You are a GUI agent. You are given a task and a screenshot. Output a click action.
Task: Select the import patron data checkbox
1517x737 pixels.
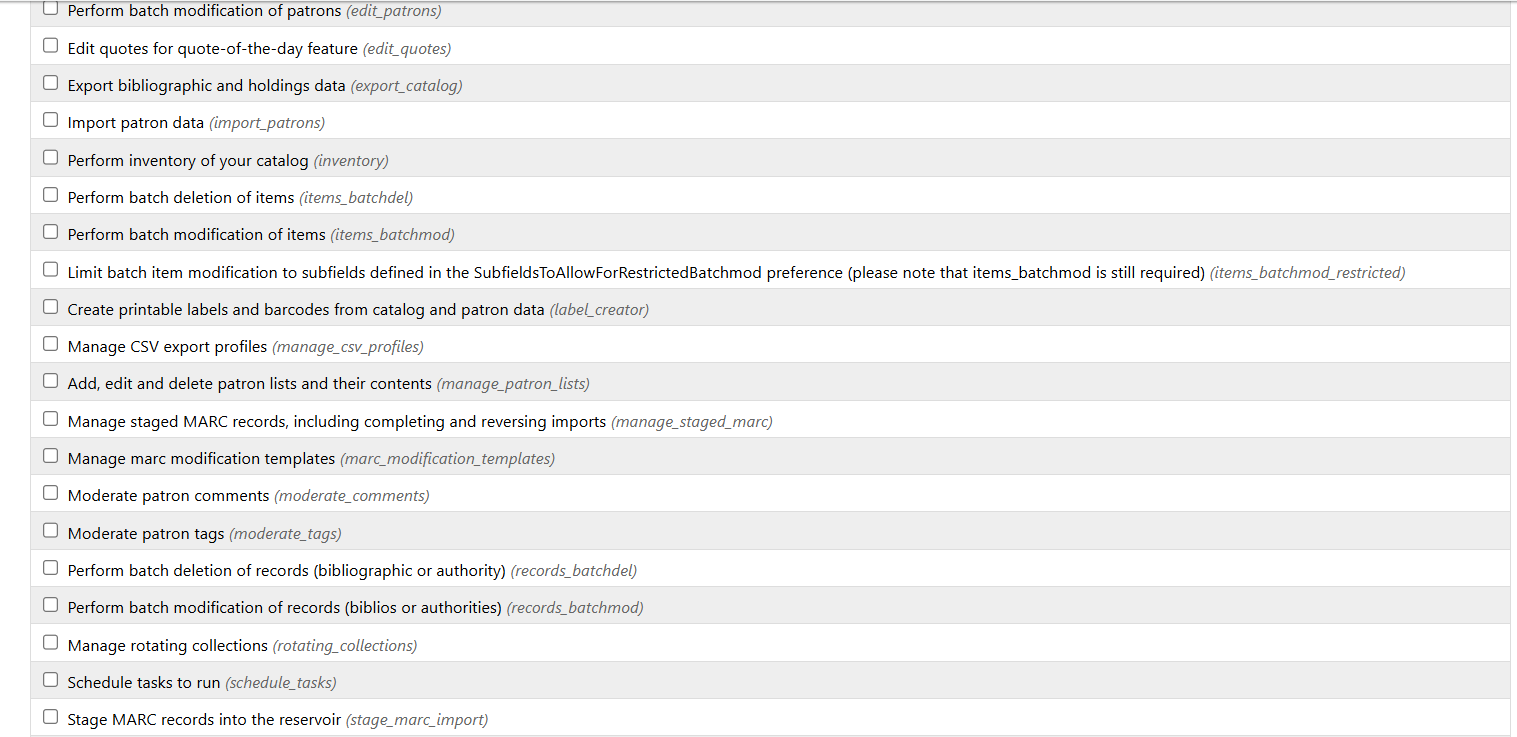point(51,120)
